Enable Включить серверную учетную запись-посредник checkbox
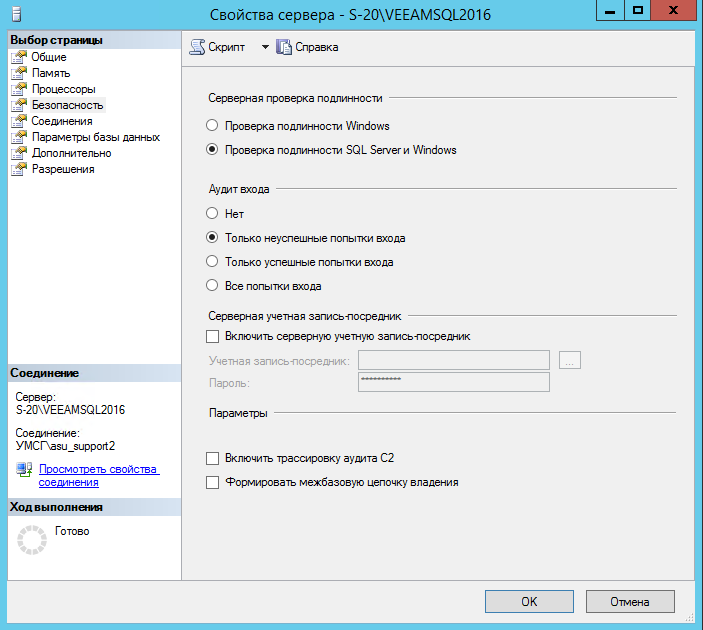The height and width of the screenshot is (630, 703). 211,337
